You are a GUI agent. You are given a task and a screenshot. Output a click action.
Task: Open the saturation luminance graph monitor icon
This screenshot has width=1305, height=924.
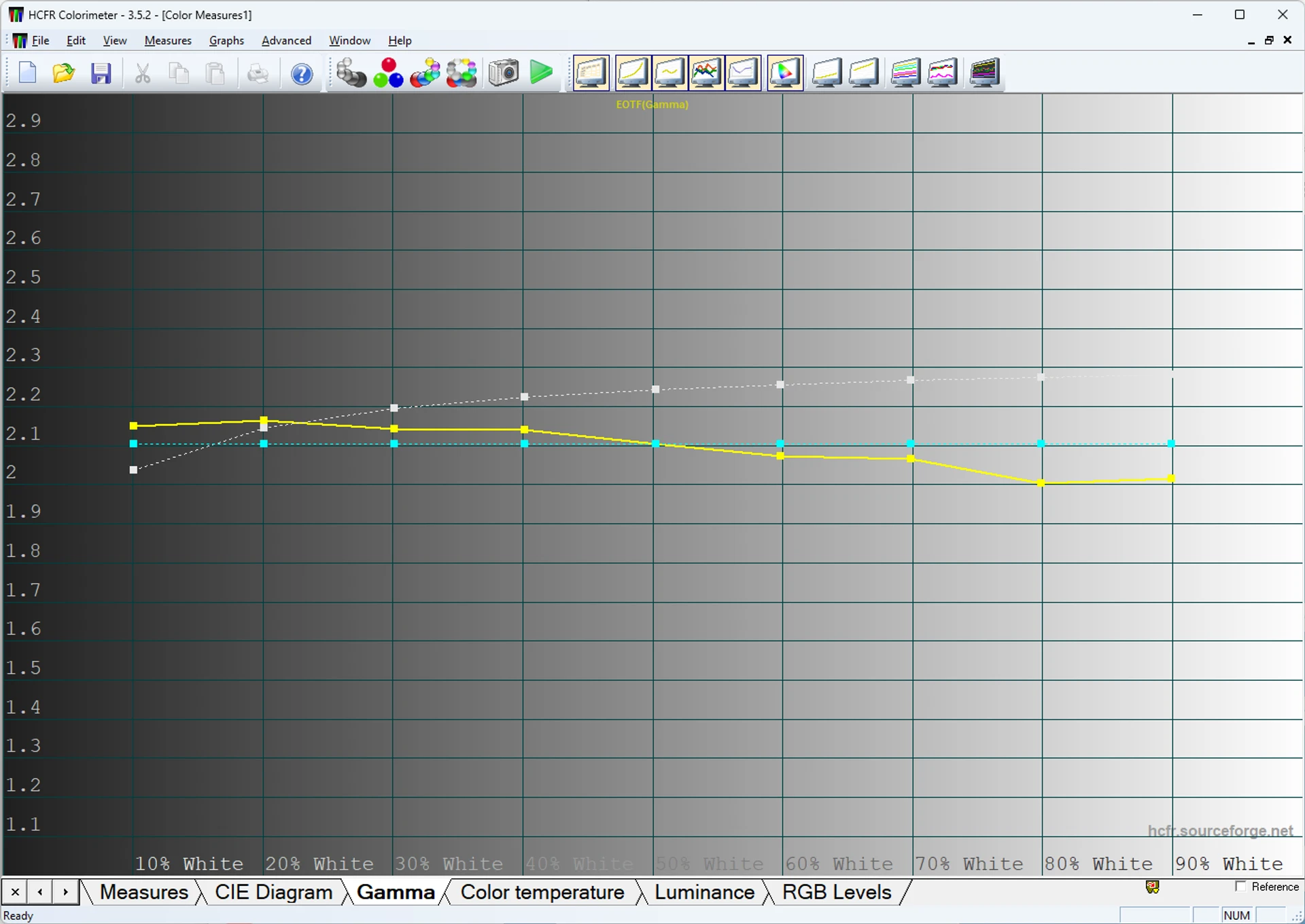(x=943, y=73)
